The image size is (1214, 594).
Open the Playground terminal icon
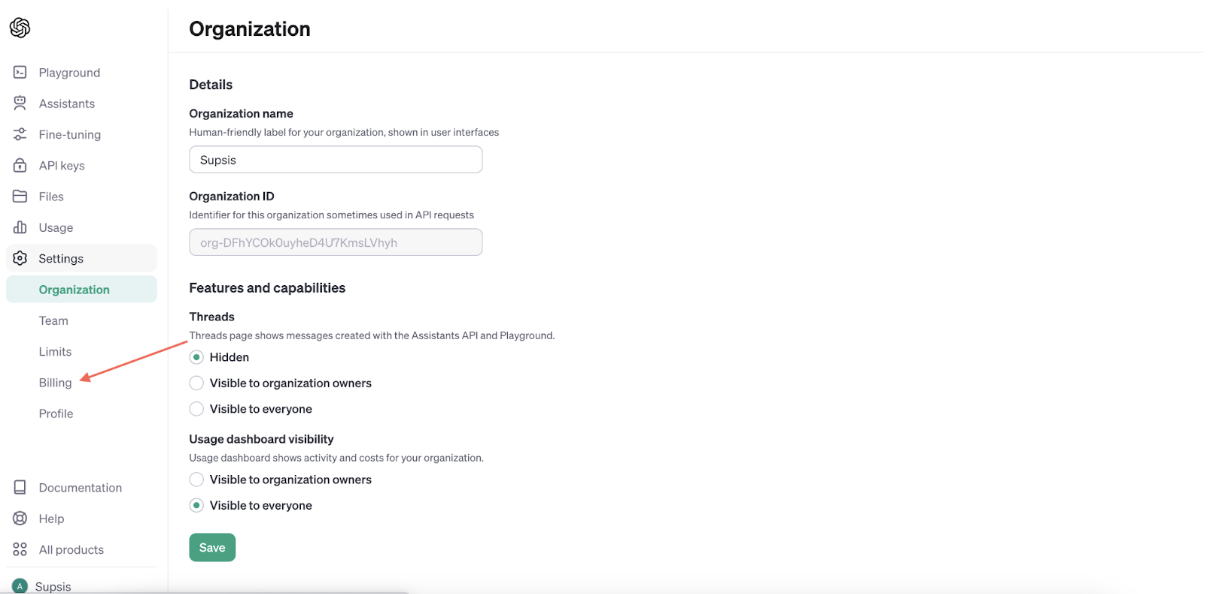[x=20, y=72]
